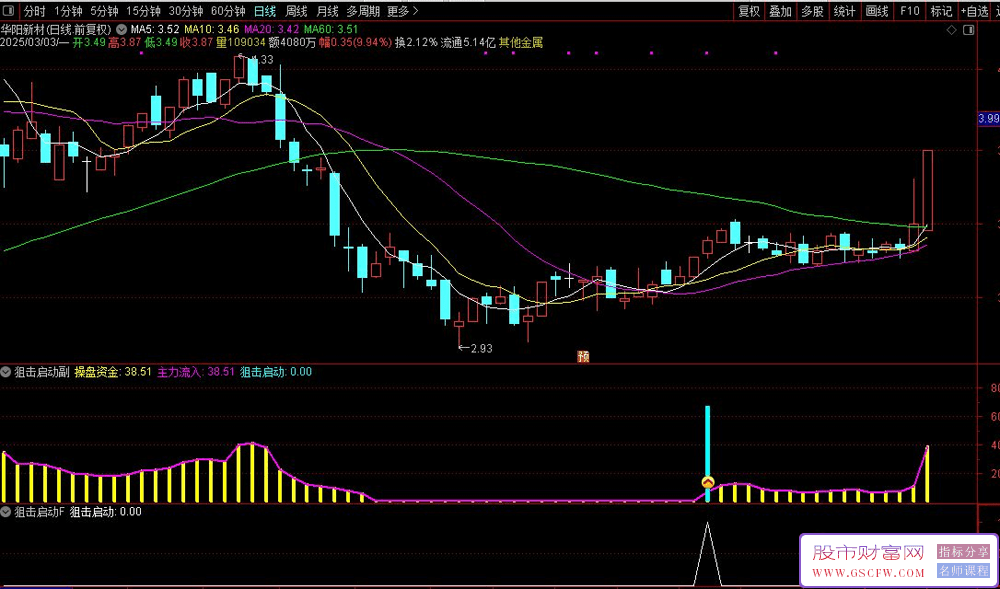The image size is (1000, 589).
Task: Click the 狙击启动副 indicator name
Action: [x=41, y=372]
